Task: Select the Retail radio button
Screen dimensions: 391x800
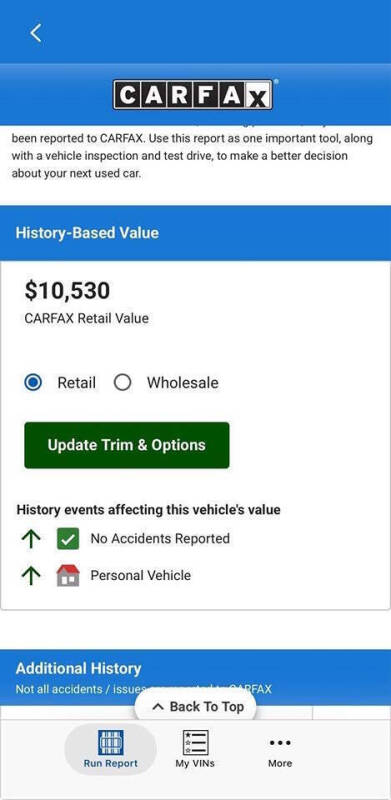Action: coord(33,383)
